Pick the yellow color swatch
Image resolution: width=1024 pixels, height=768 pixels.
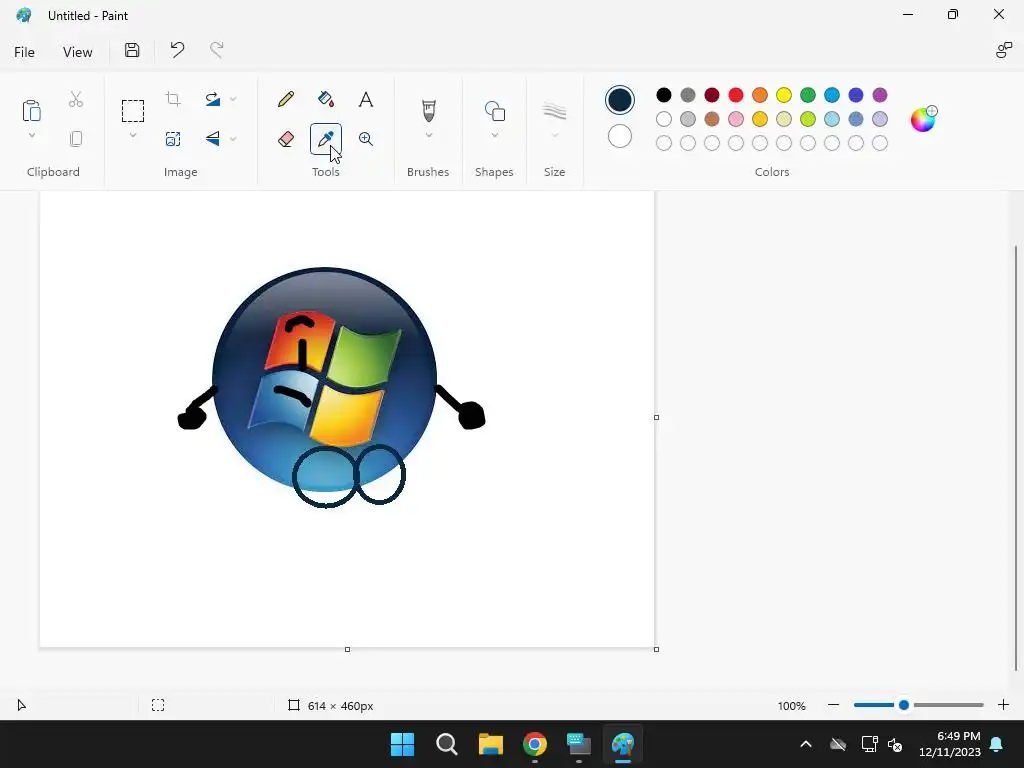coord(784,95)
